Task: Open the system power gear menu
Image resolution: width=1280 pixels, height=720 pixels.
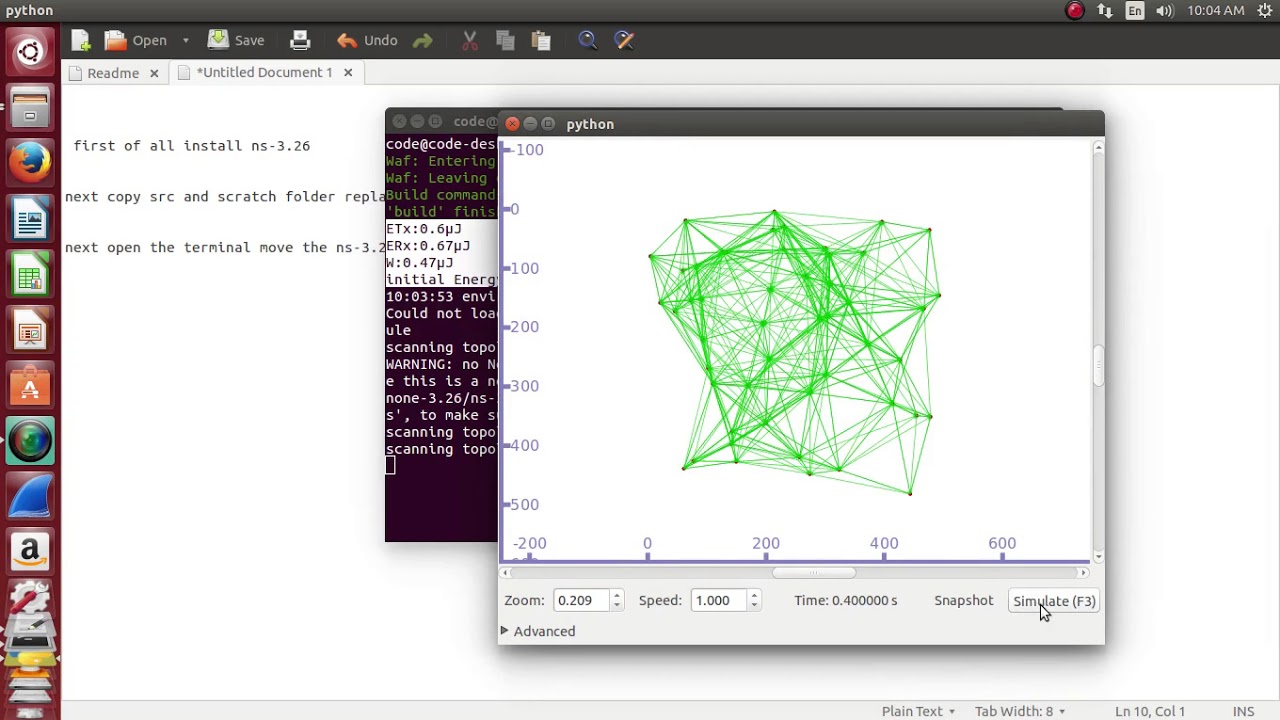Action: (x=1265, y=11)
